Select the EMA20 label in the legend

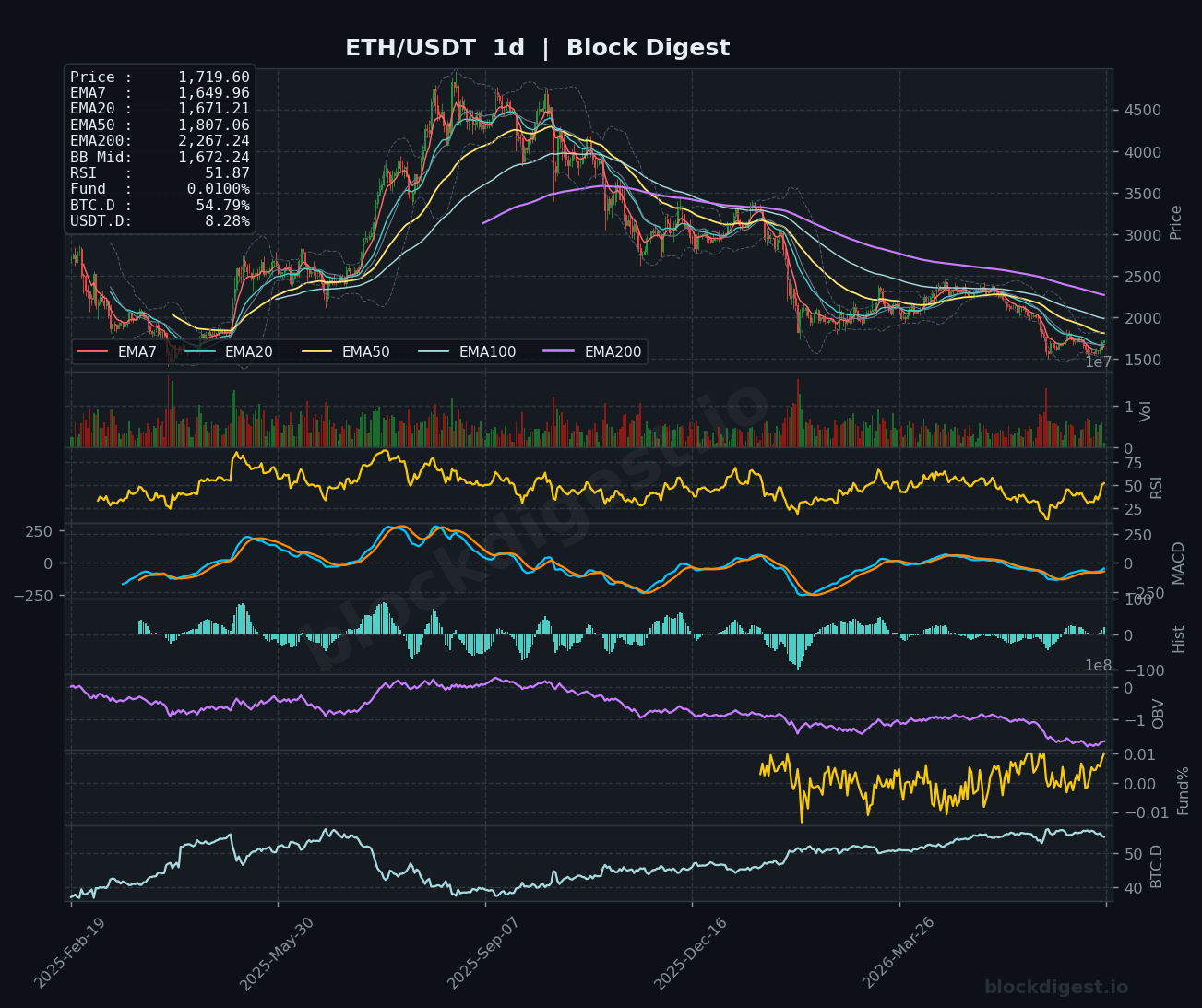[x=249, y=351]
